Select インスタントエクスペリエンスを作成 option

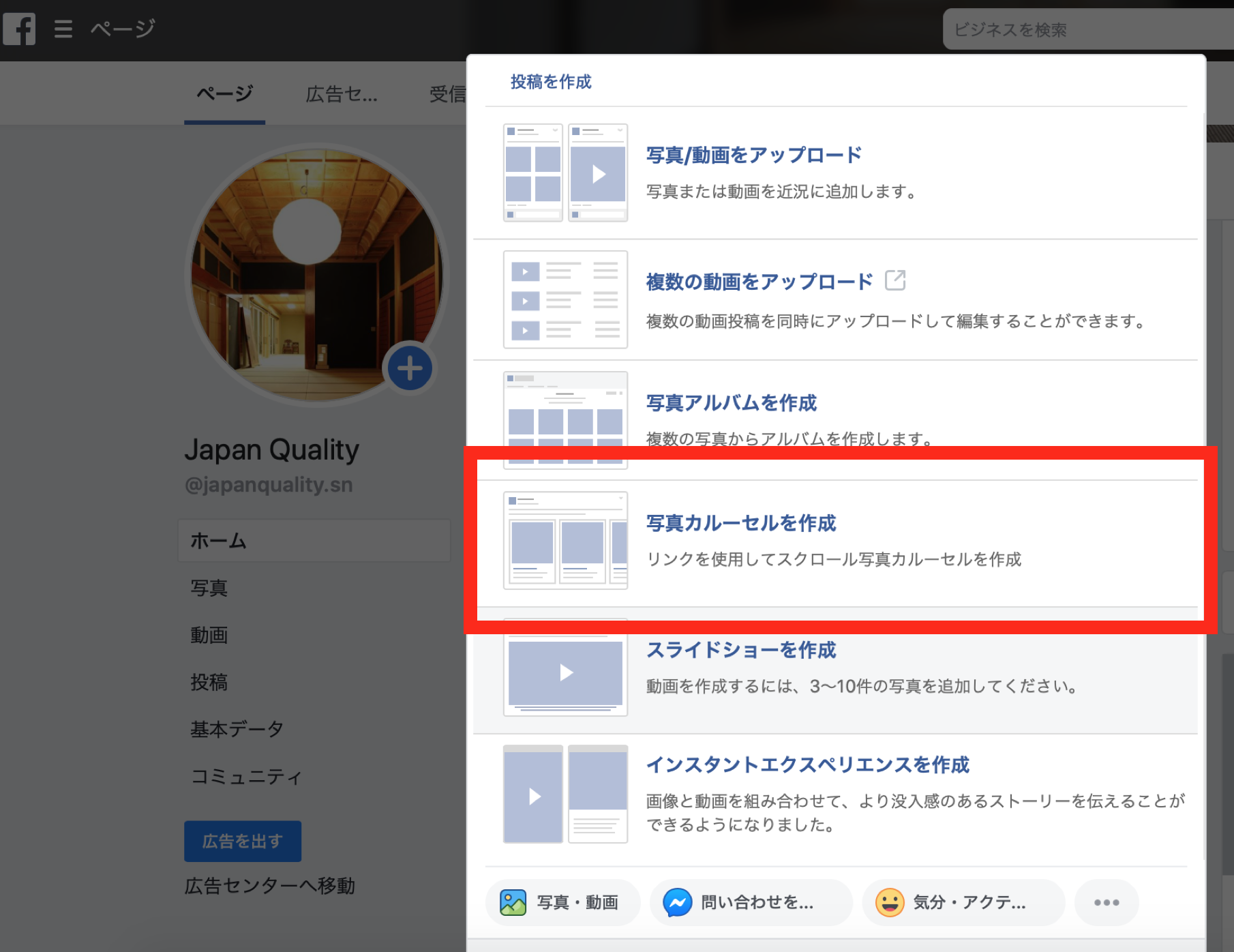(x=807, y=765)
